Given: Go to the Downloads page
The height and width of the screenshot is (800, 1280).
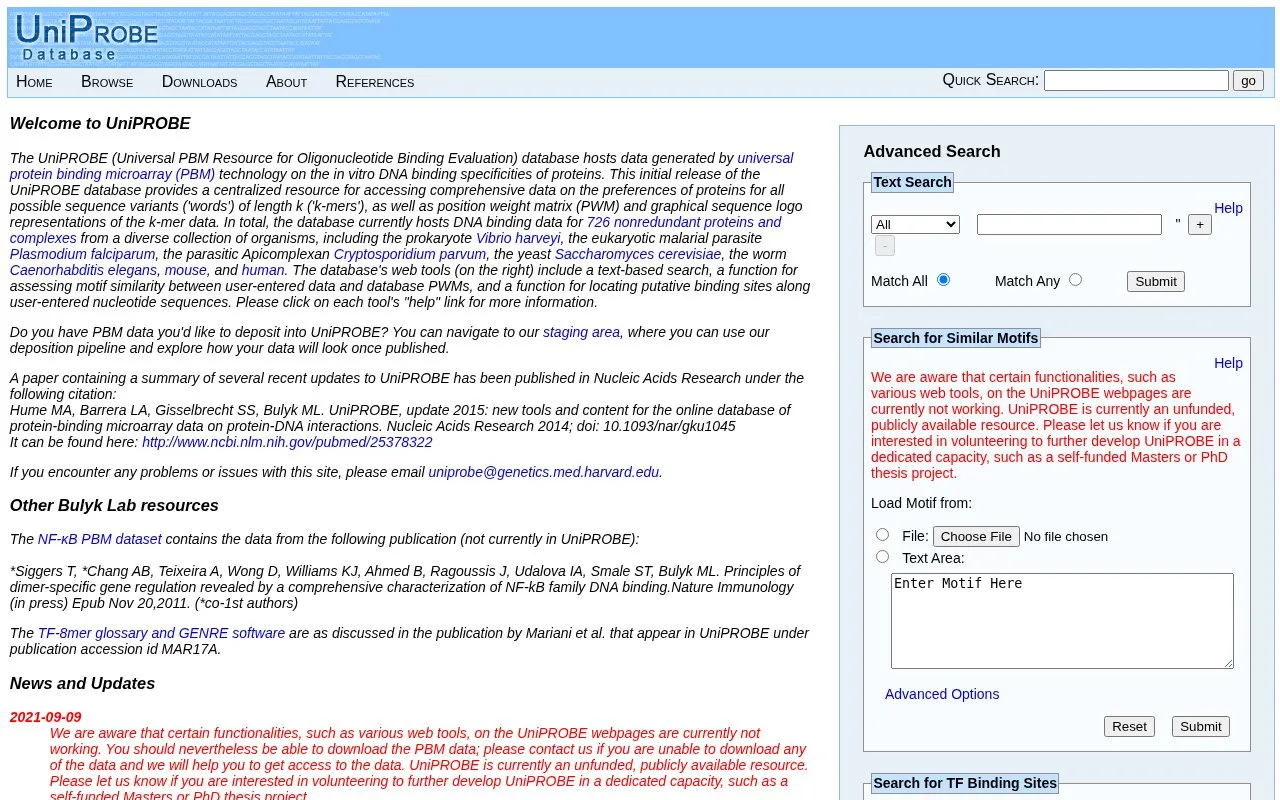Looking at the screenshot, I should [199, 82].
